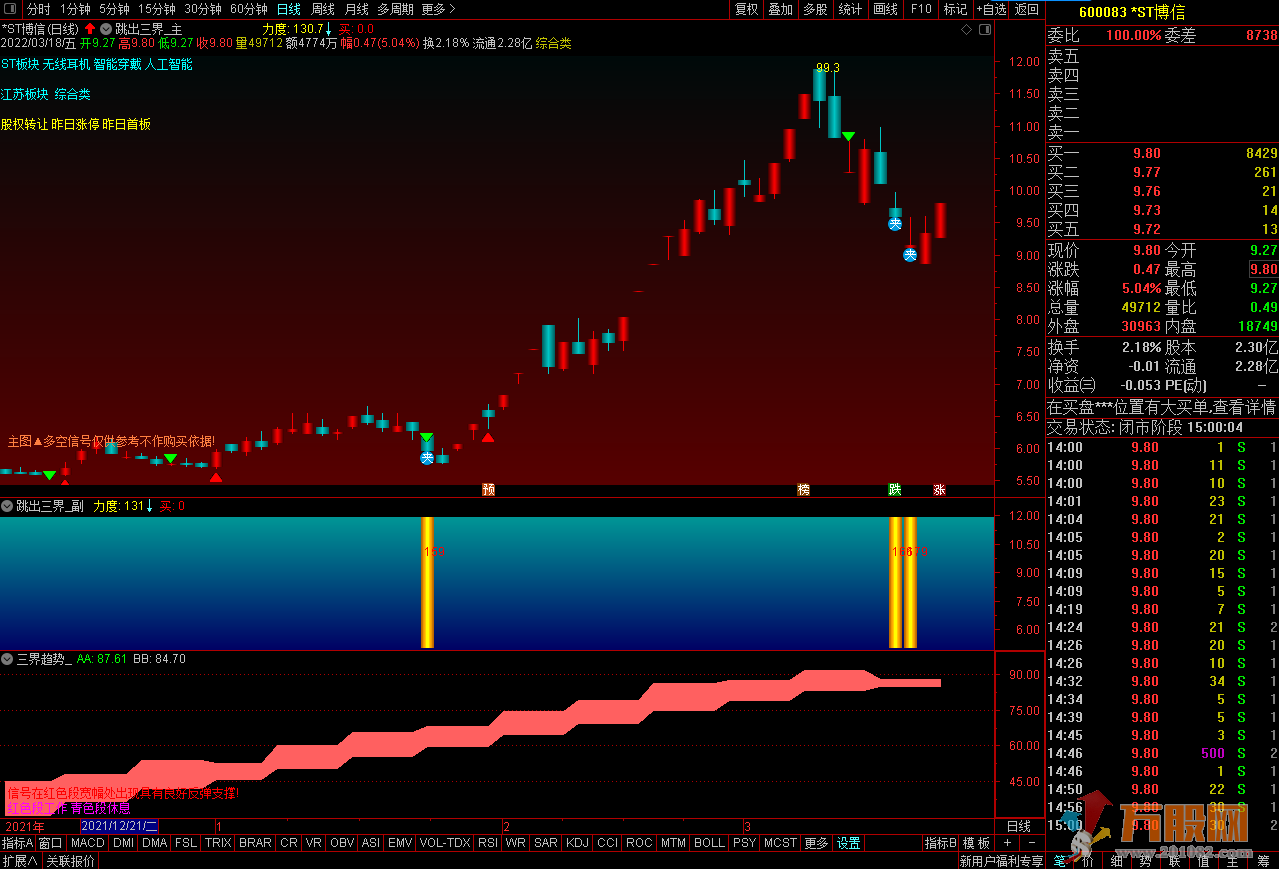Screen dimensions: 1279x869
Task: Click the red up-arrow next to *ST博信(日线)
Action: [89, 29]
